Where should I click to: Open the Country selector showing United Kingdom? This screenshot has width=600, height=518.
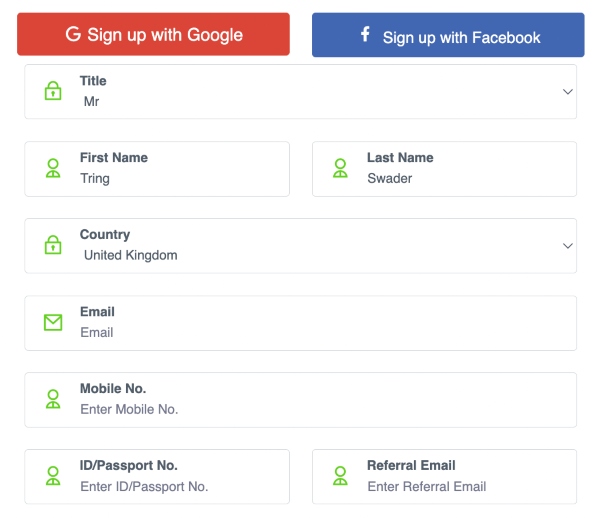[x=300, y=246]
